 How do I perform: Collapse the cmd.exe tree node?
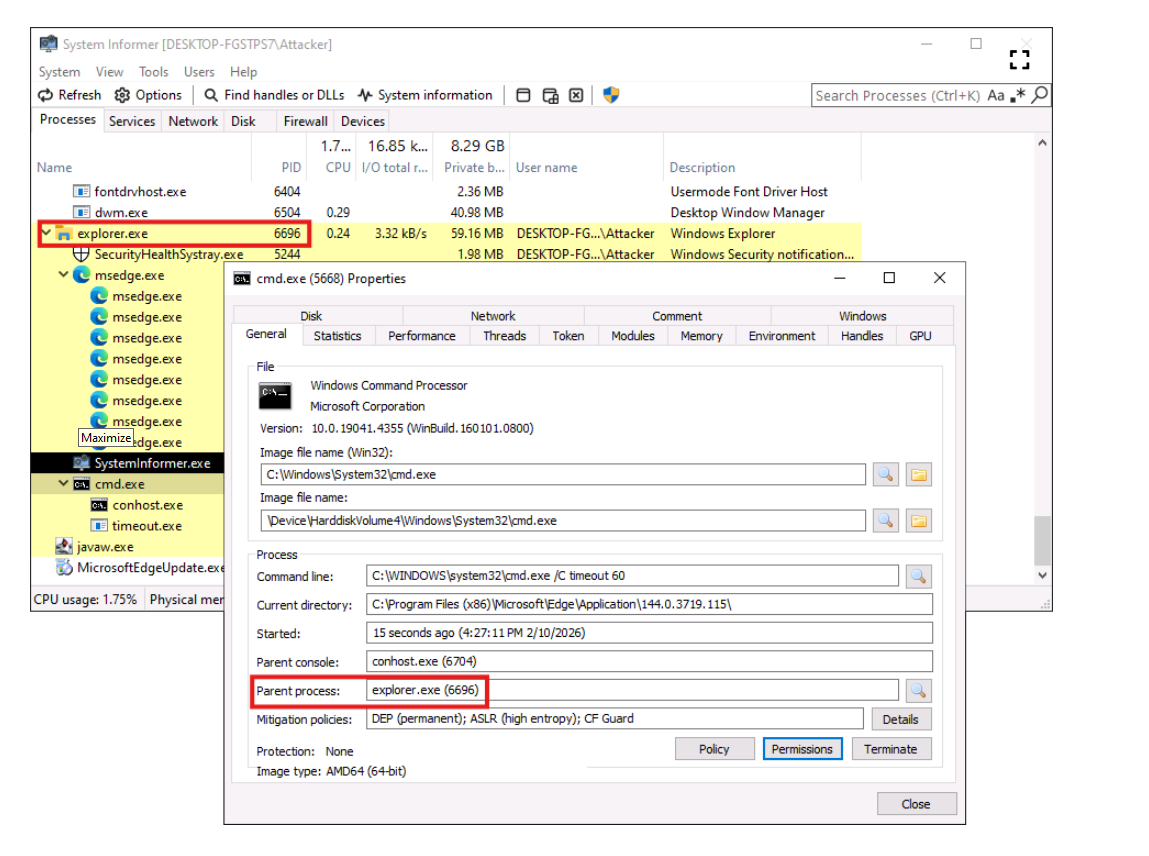[x=64, y=484]
